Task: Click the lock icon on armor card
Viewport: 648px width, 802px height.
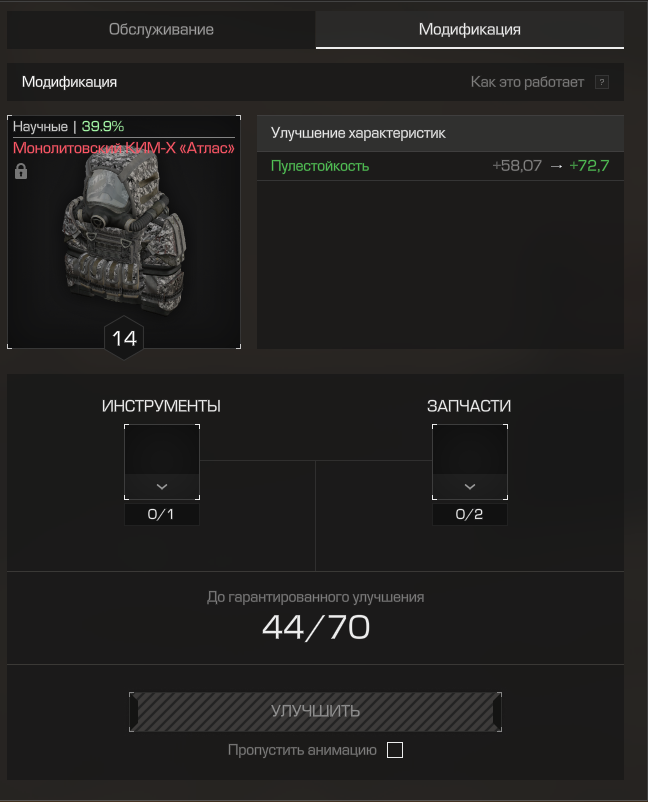Action: pos(21,171)
